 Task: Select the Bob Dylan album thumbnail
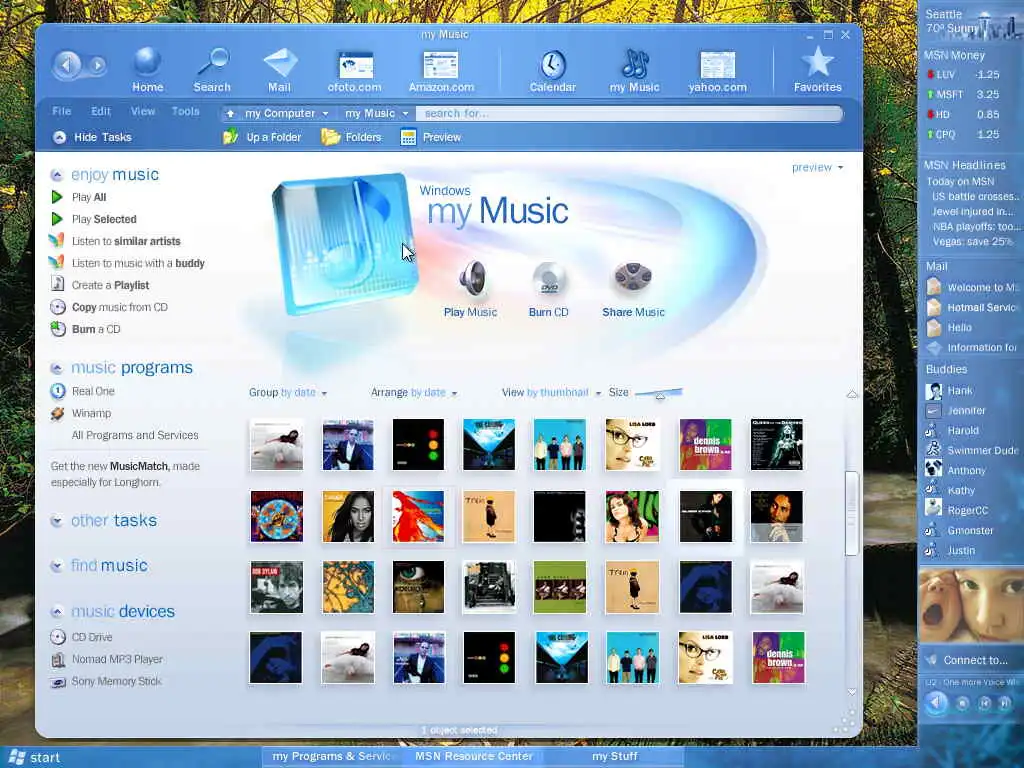276,587
